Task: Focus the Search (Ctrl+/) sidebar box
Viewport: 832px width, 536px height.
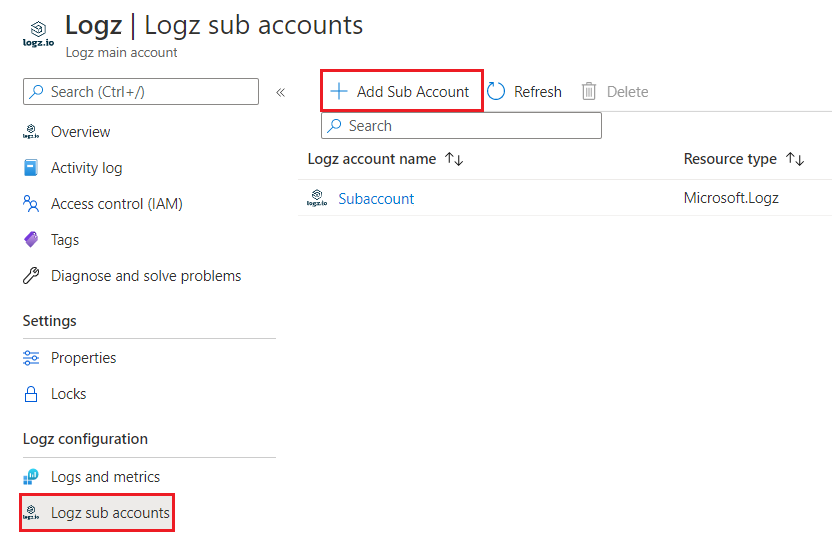Action: 141,92
